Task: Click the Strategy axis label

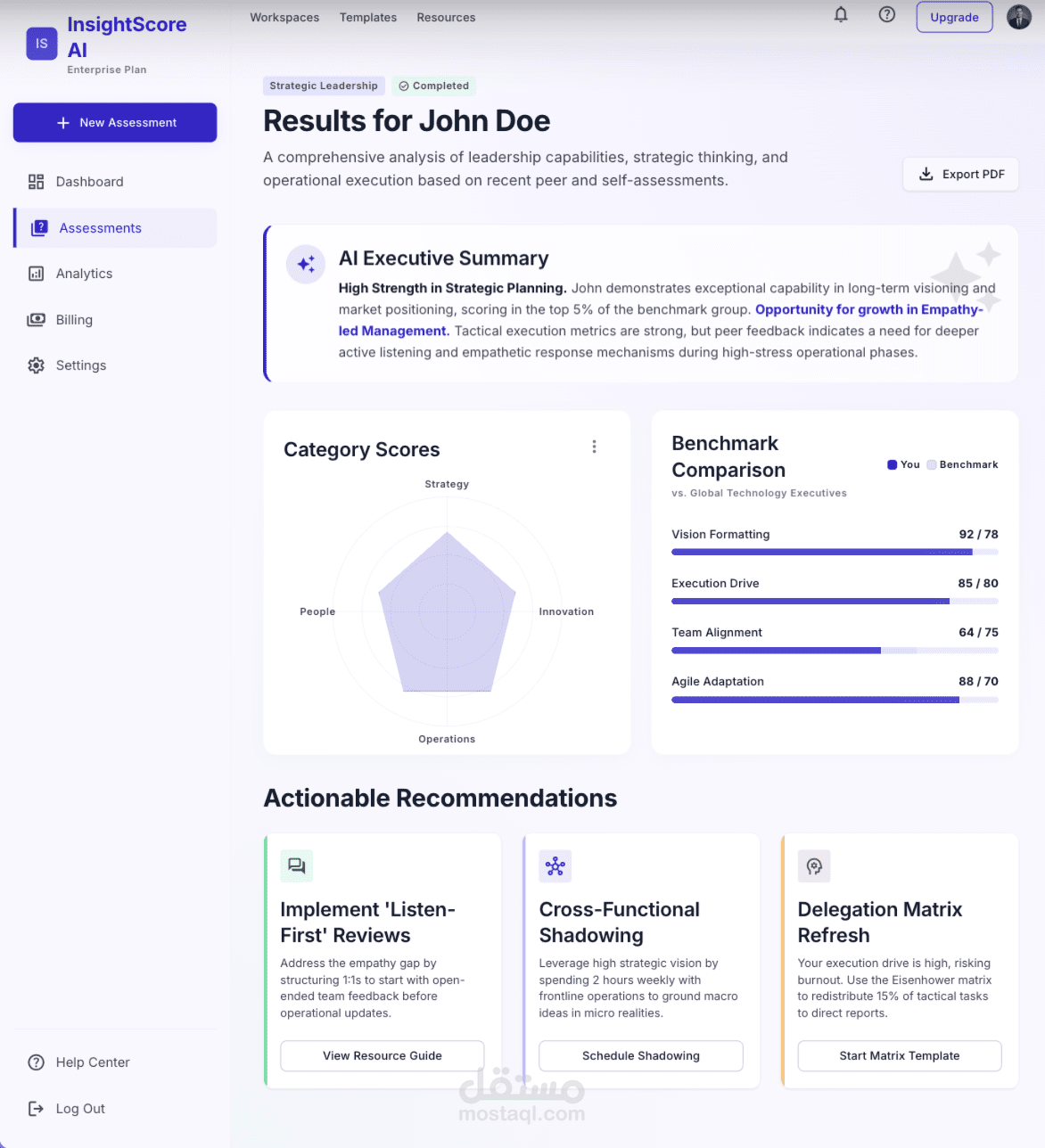Action: [447, 484]
